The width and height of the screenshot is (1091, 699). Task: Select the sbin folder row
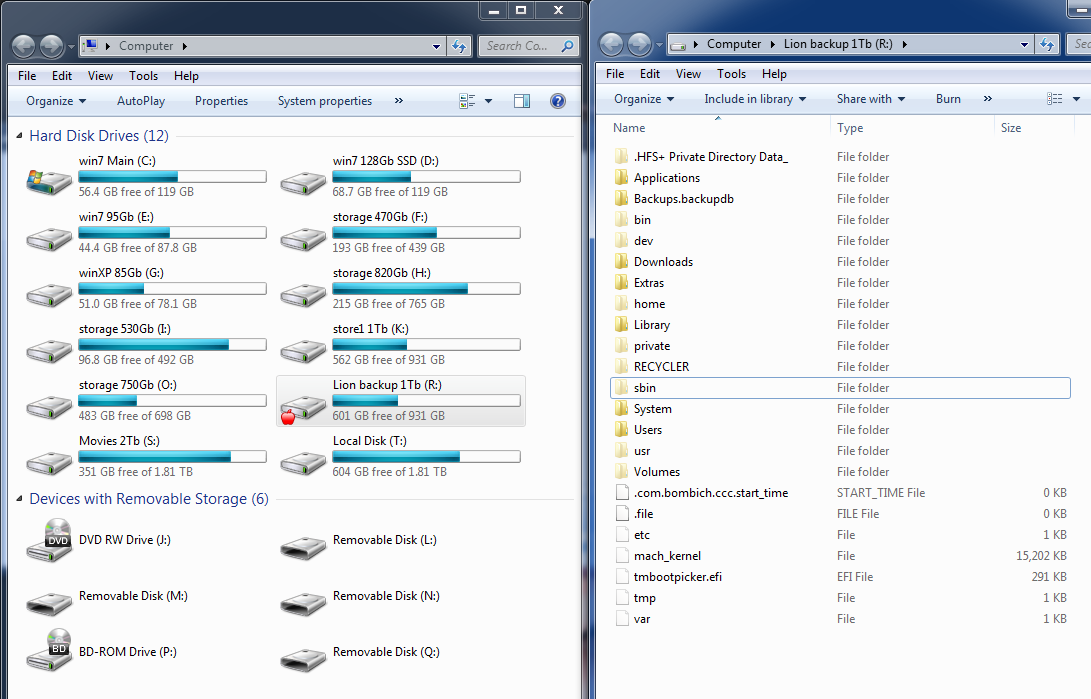click(840, 388)
